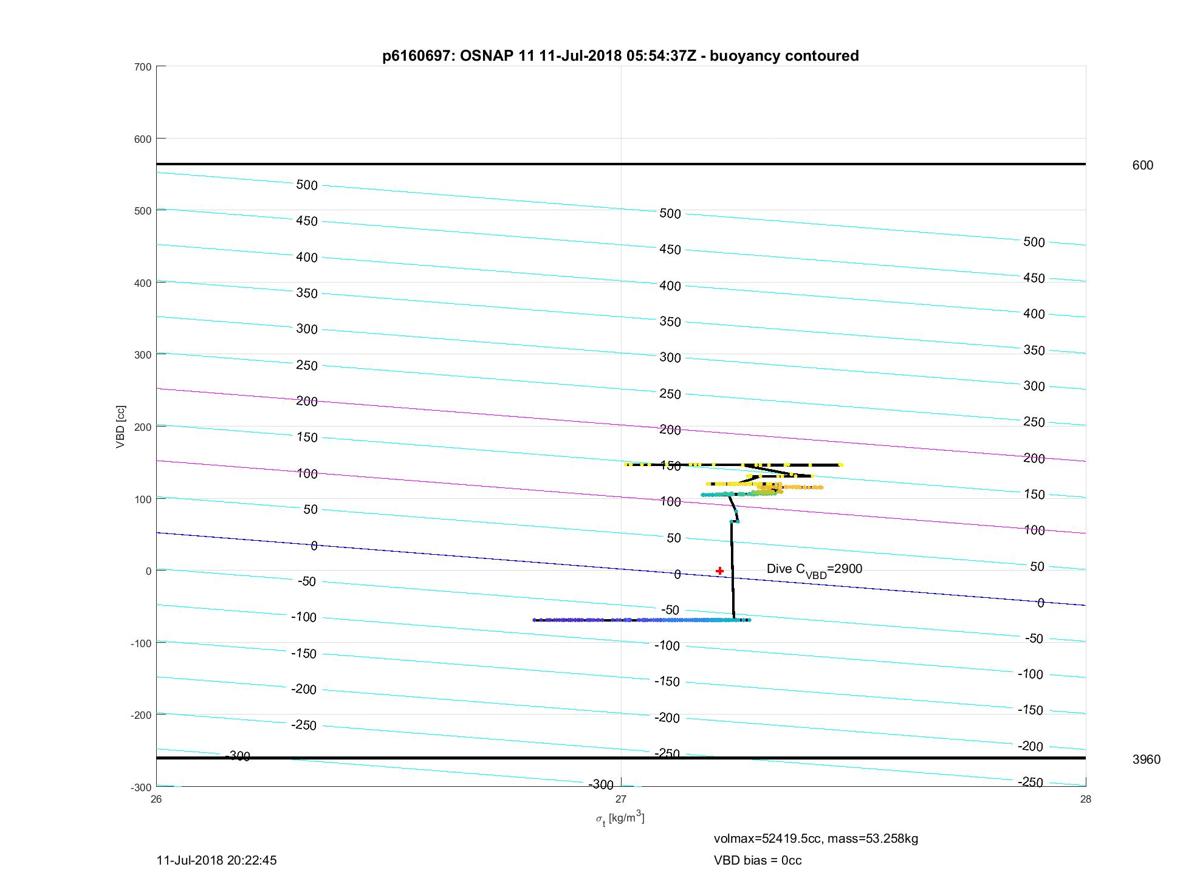The height and width of the screenshot is (885, 1200).
Task: Click the timestamp "11-Jul-2018 20:22:45"
Action: [x=217, y=860]
